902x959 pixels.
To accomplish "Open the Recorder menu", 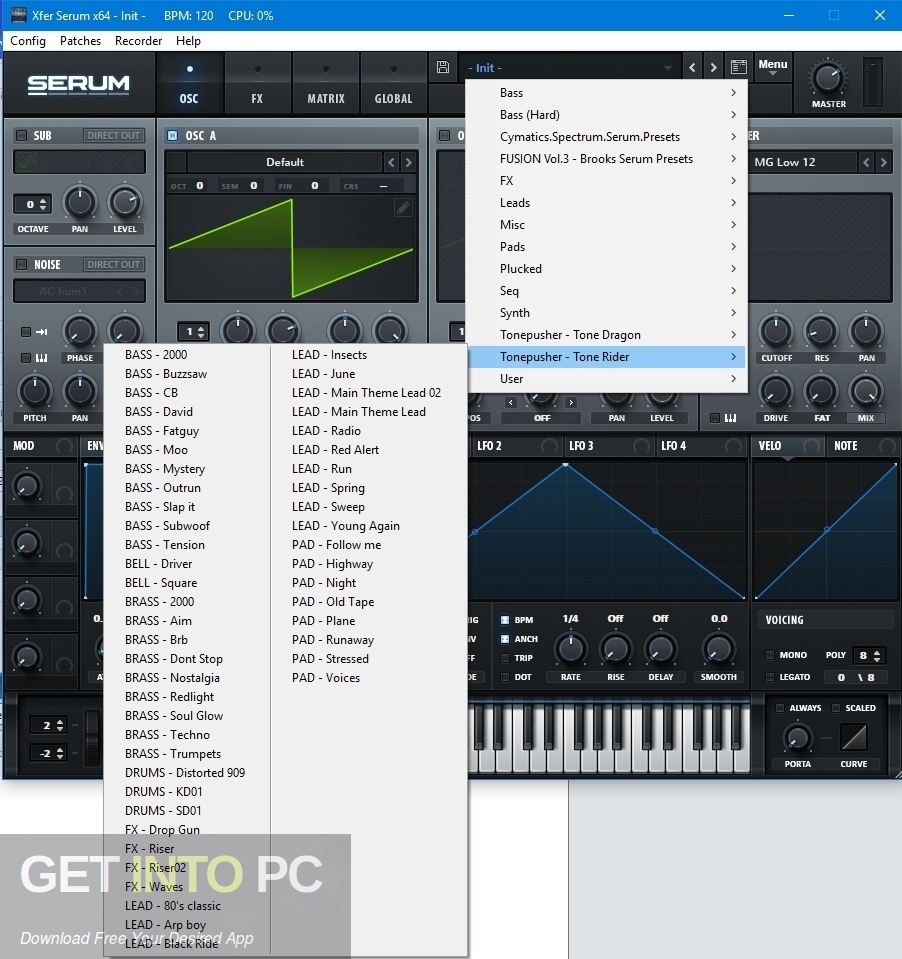I will [138, 40].
